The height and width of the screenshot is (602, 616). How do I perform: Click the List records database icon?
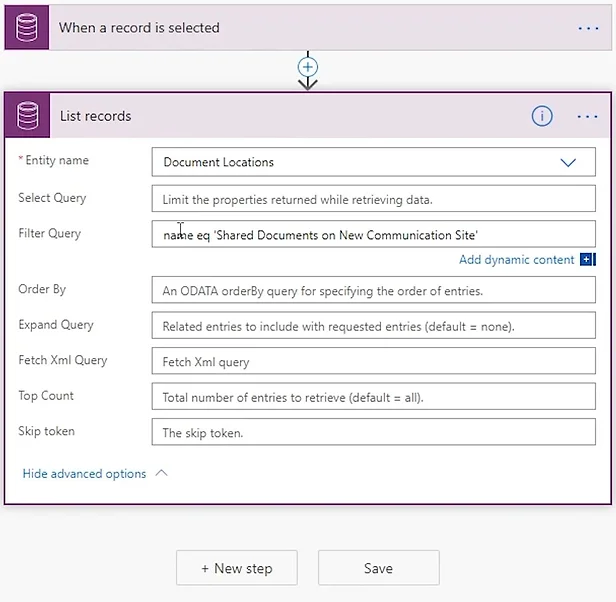pyautogui.click(x=28, y=116)
